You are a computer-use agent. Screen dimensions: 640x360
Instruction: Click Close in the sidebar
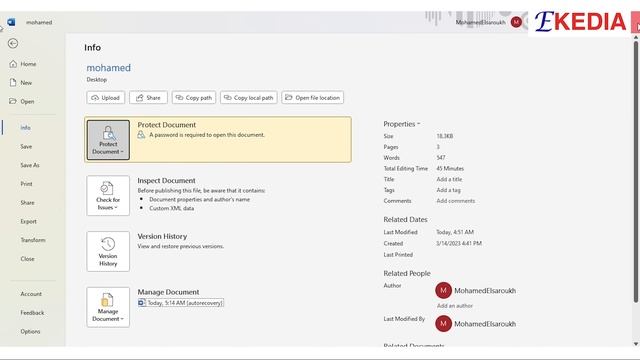27,259
